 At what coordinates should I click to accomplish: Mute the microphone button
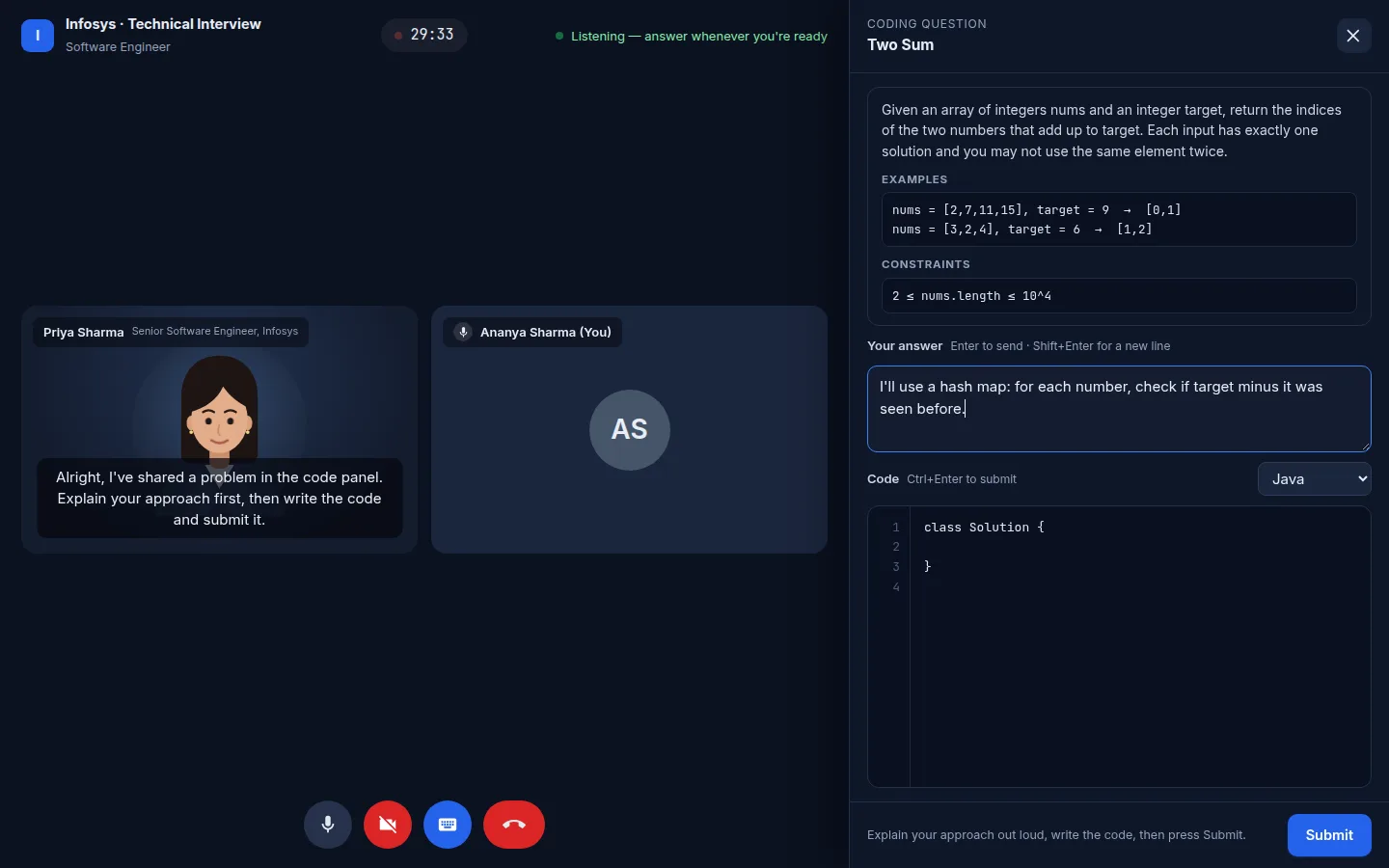[328, 825]
